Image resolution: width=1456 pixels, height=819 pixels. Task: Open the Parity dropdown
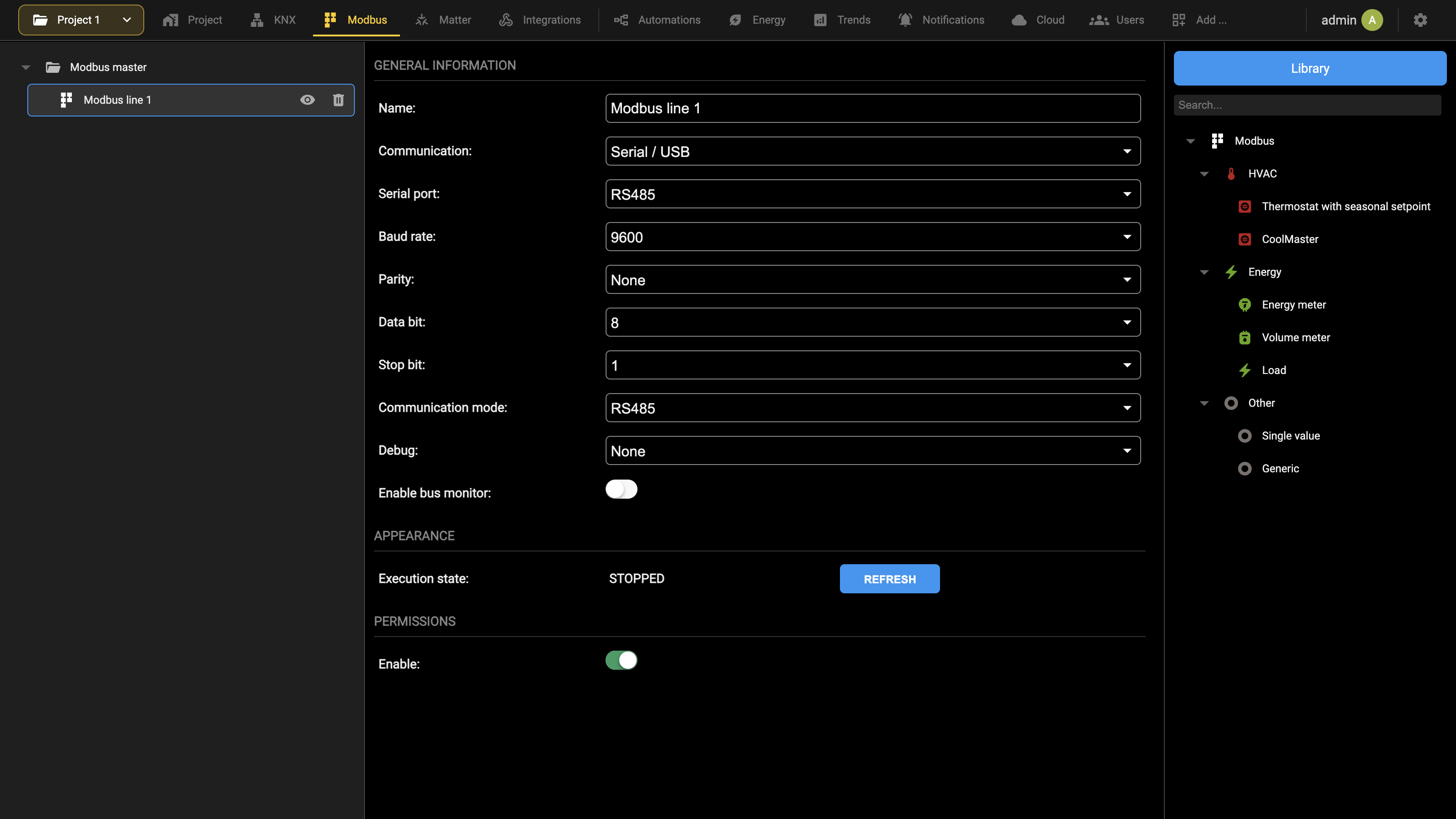click(873, 280)
